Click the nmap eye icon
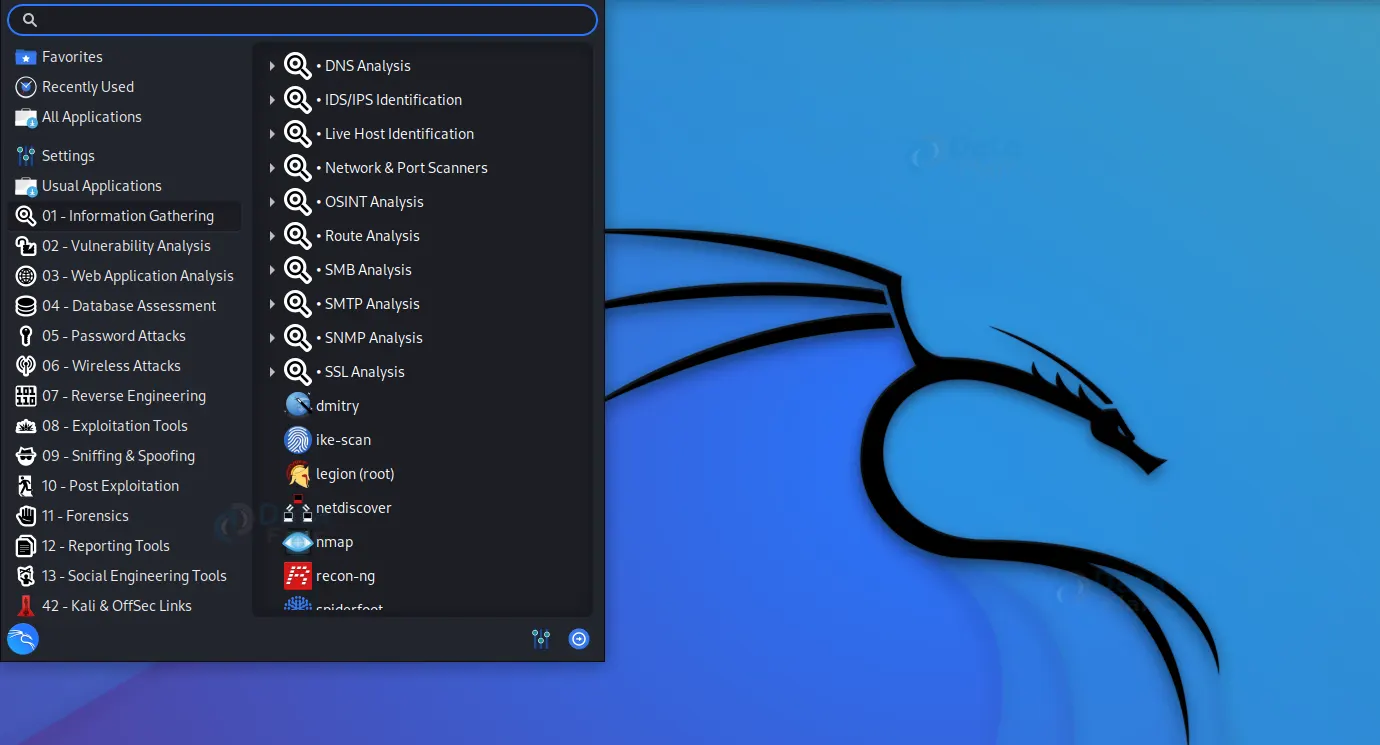The height and width of the screenshot is (745, 1380). click(x=298, y=542)
